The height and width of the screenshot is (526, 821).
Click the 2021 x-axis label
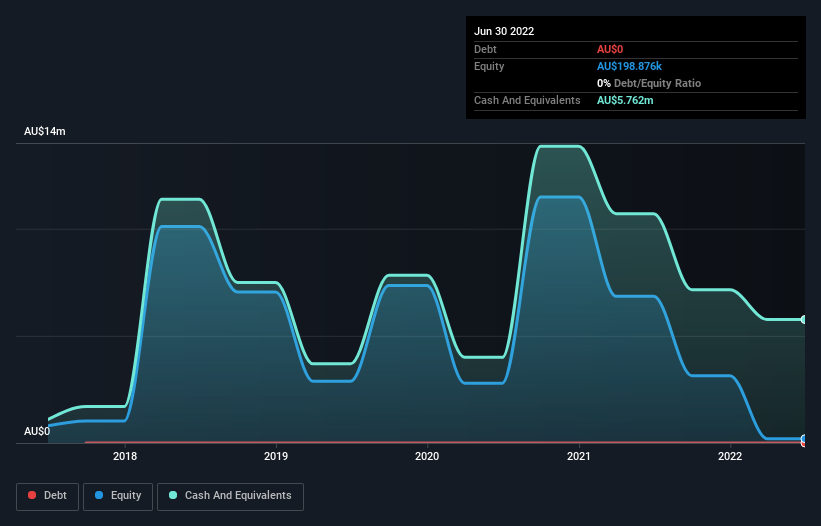click(579, 456)
